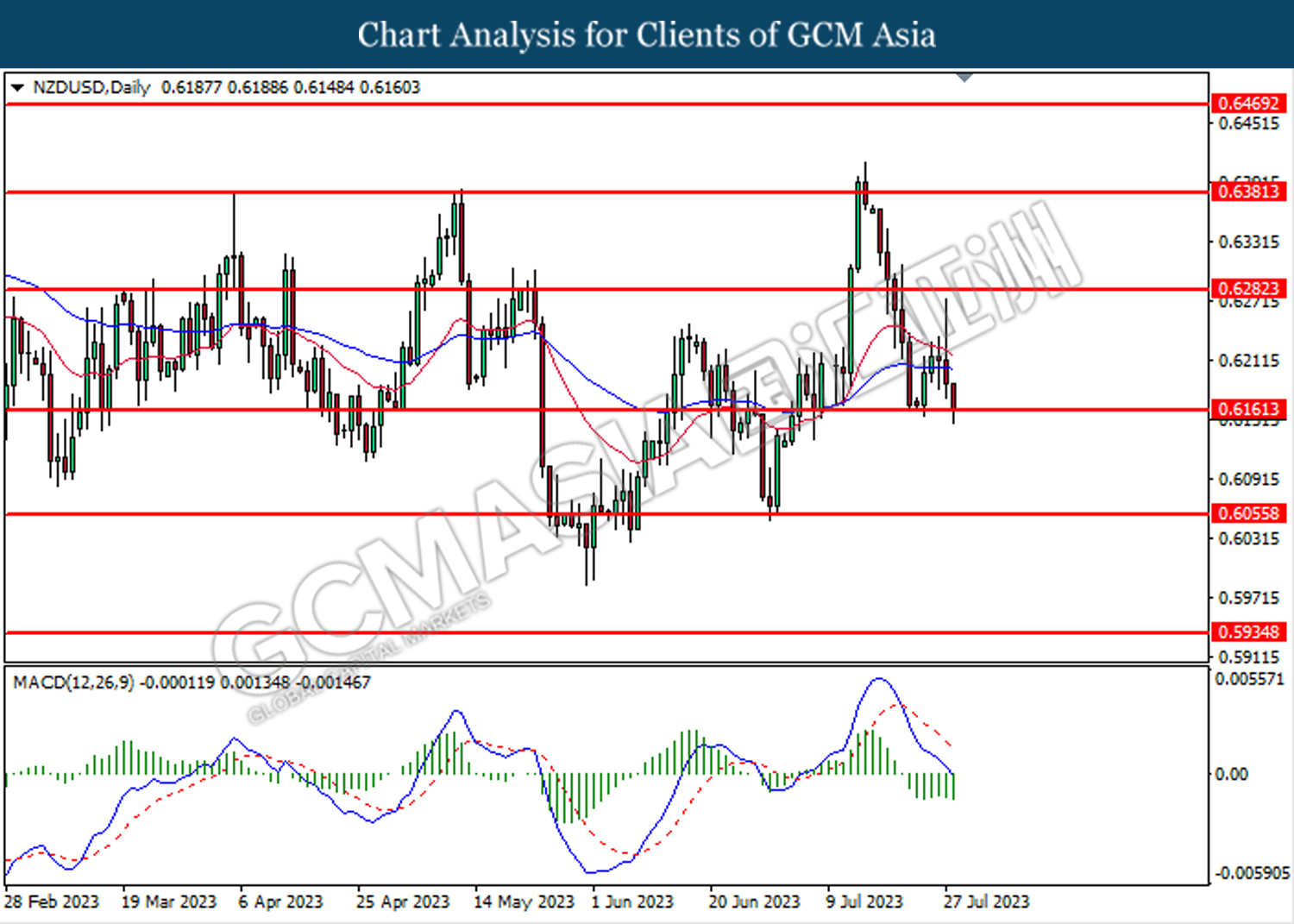Click the 0.63315 price axis value

1249,242
